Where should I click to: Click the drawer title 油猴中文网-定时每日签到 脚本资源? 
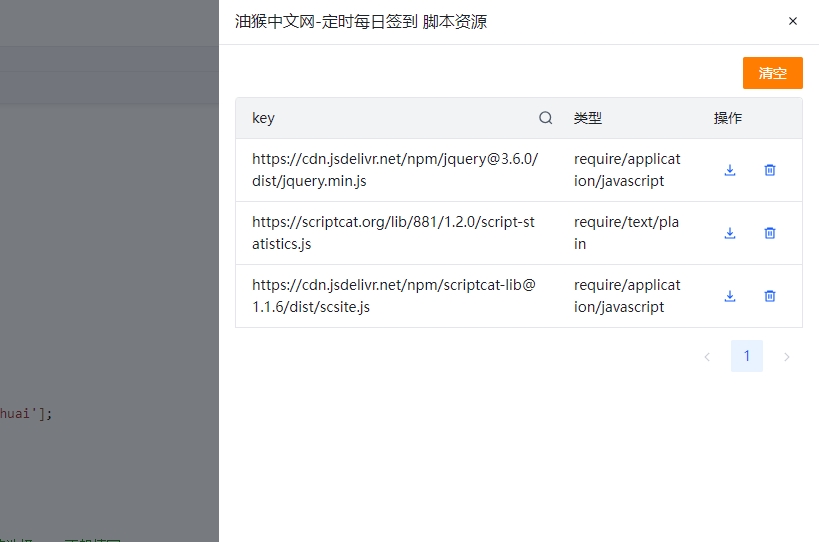pos(361,21)
